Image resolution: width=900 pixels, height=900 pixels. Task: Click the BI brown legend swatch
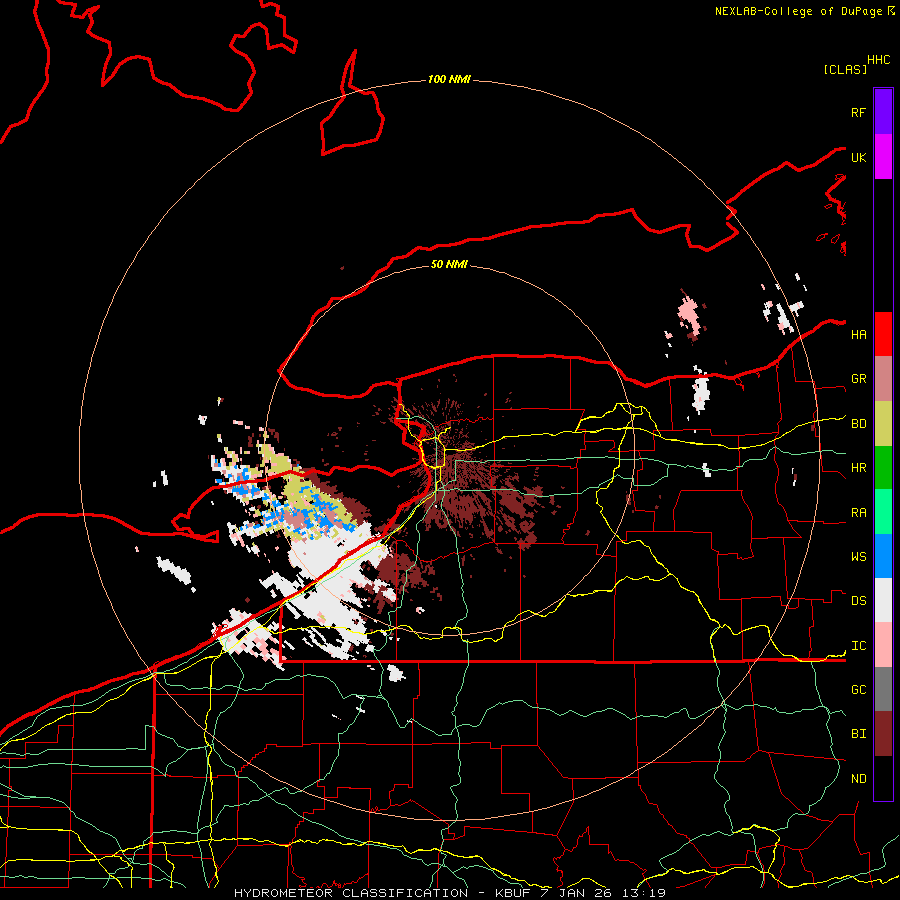[883, 734]
